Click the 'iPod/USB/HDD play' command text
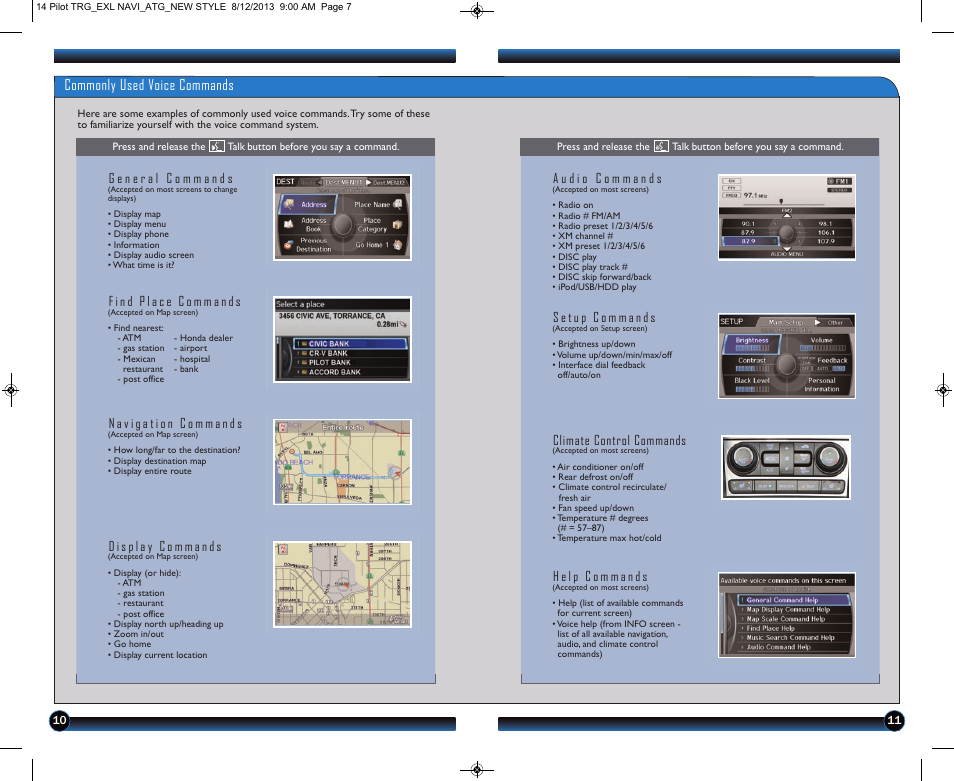Screen dimensions: 954x781 pyautogui.click(x=597, y=287)
